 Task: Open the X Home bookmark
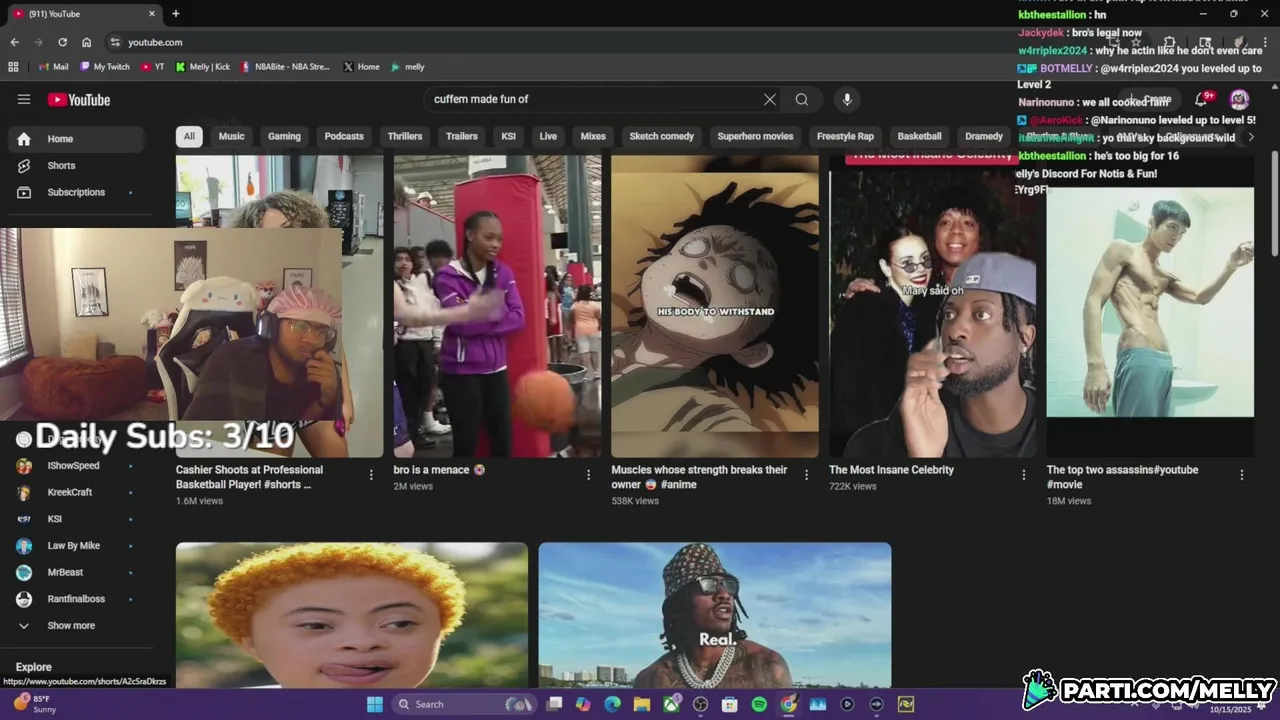click(361, 67)
